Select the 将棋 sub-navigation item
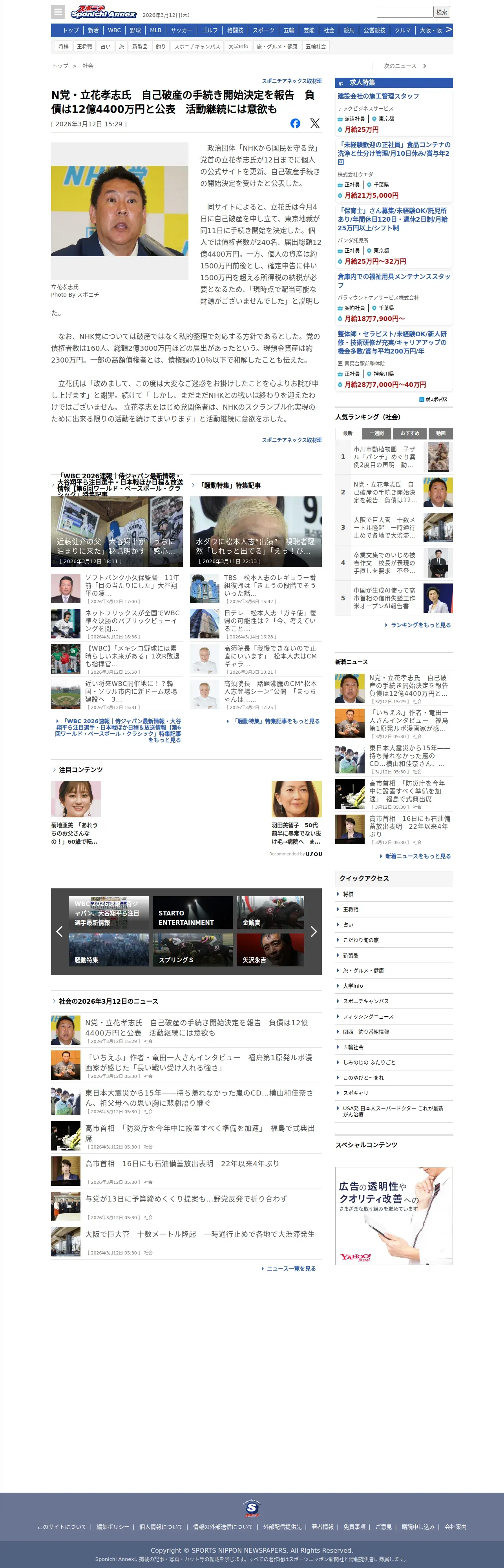The height and width of the screenshot is (1568, 504). click(64, 46)
